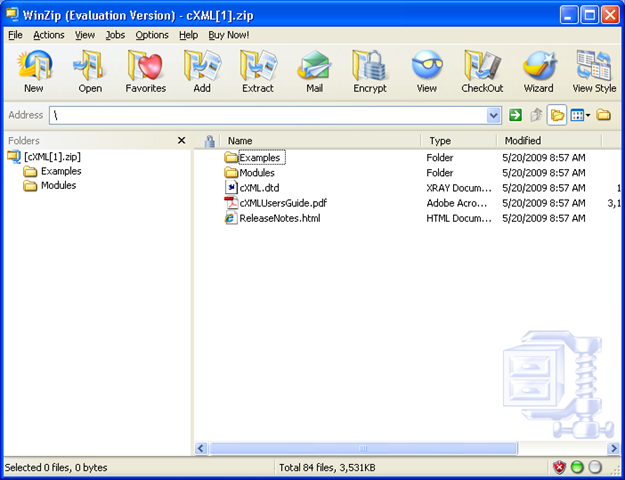Open the Favorites zip folders icon
625x480 pixels.
tap(145, 71)
